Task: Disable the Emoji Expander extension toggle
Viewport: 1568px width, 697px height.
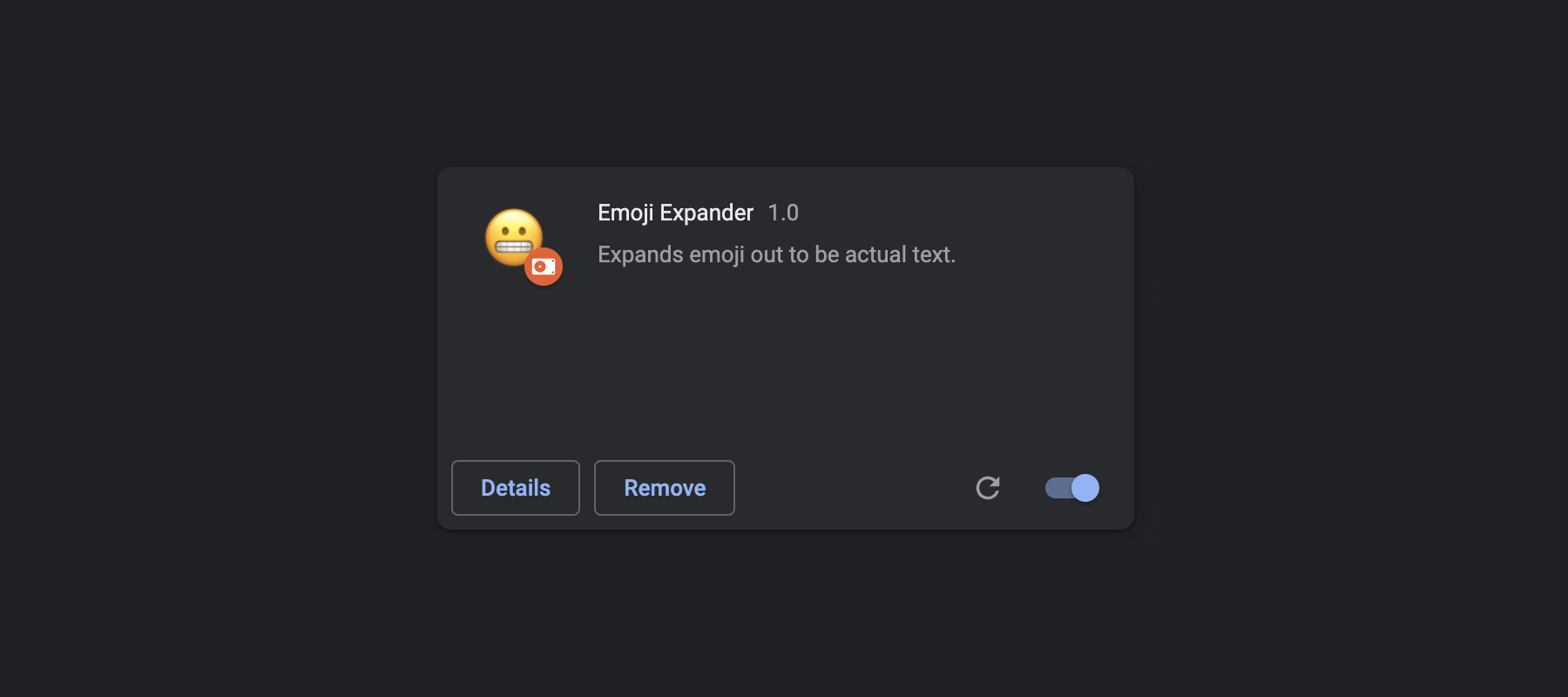Action: click(x=1072, y=488)
